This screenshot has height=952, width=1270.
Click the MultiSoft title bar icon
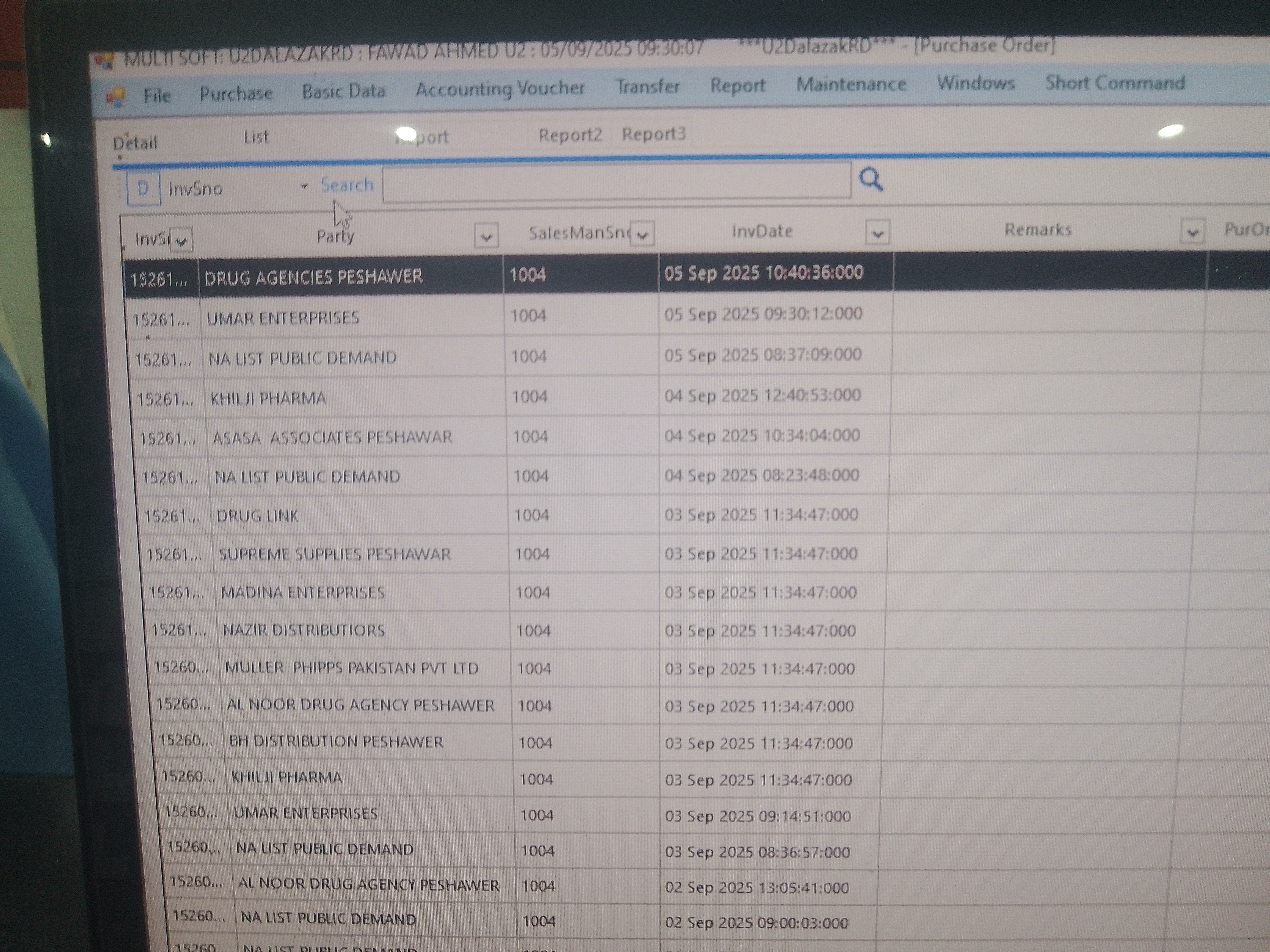[104, 60]
